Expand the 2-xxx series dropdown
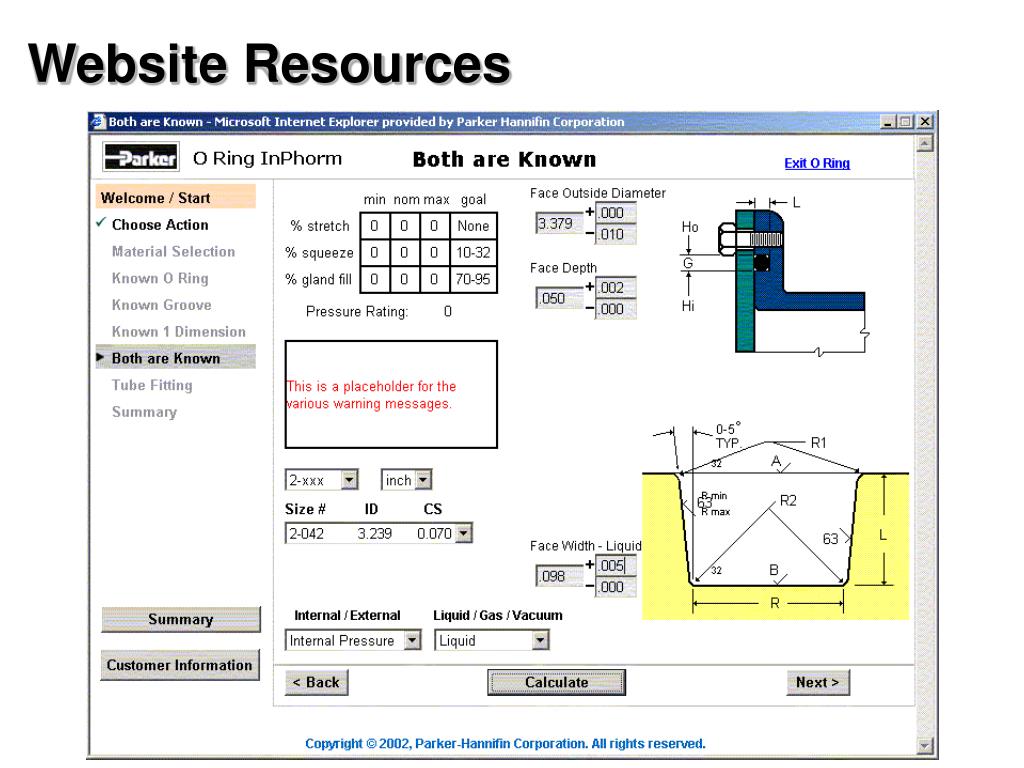Viewport: 1024px width, 768px height. [349, 480]
